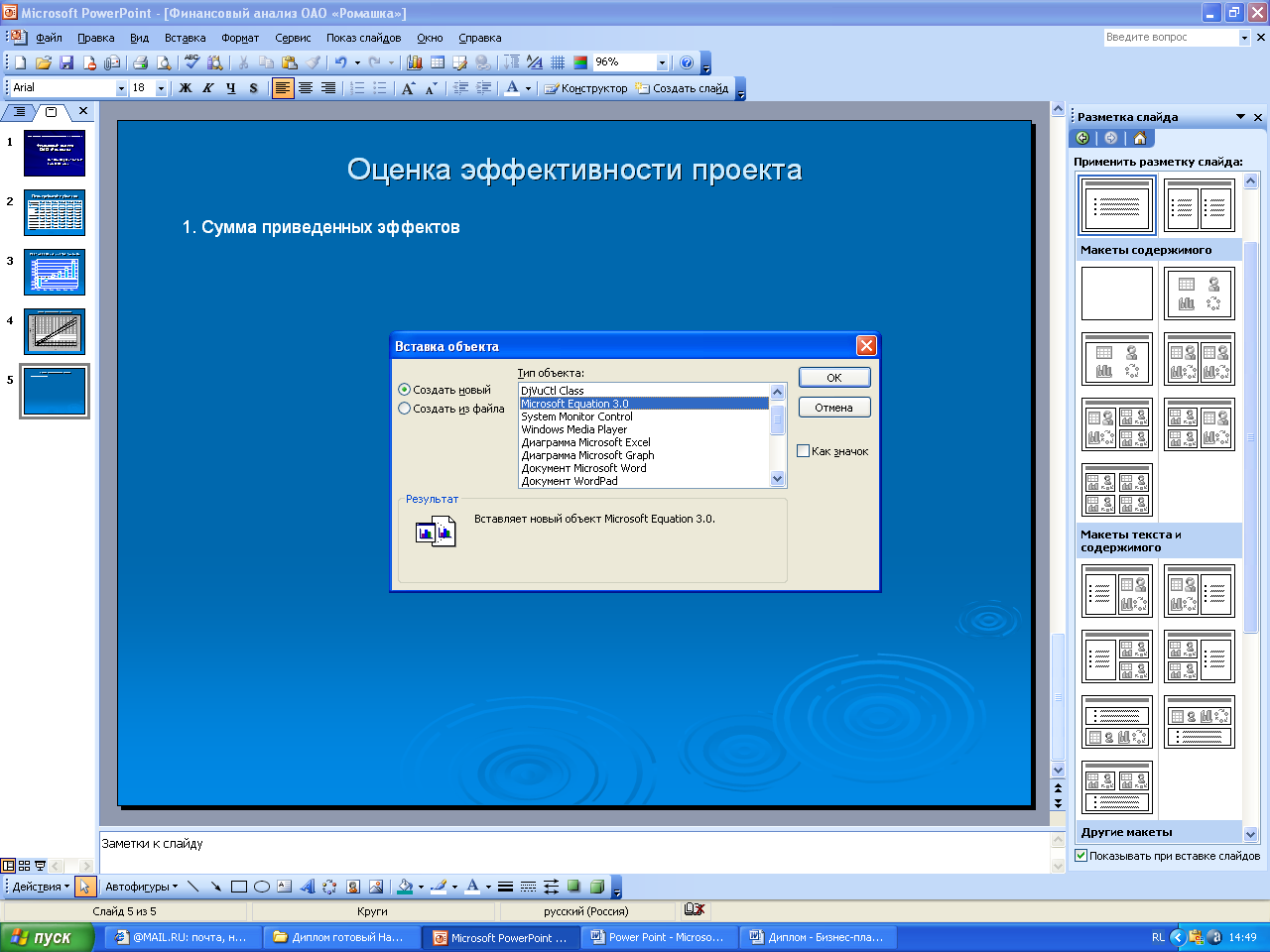Insert table toolbar icon
Screen dimensions: 1270x952
click(438, 62)
